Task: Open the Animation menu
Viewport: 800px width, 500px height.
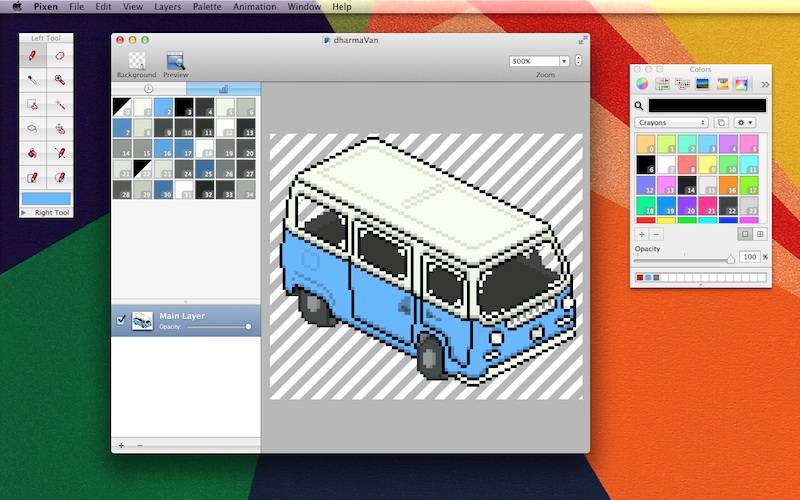Action: pyautogui.click(x=254, y=7)
